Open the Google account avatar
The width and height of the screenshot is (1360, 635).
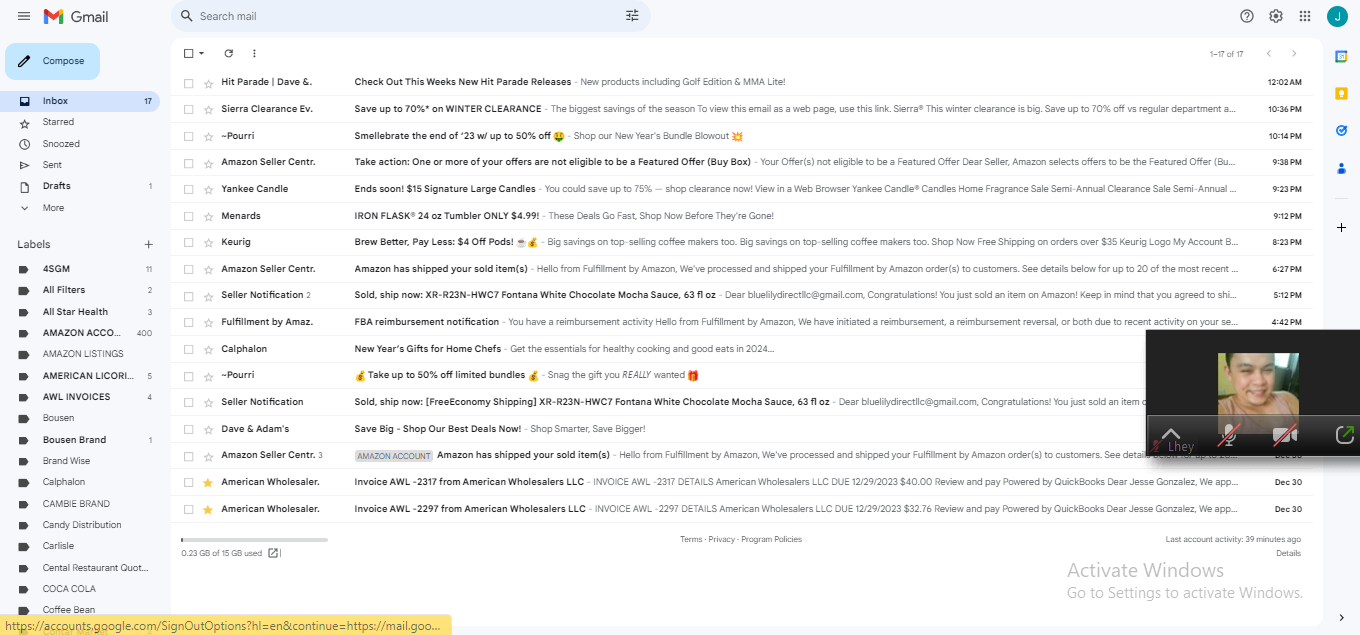coord(1337,16)
